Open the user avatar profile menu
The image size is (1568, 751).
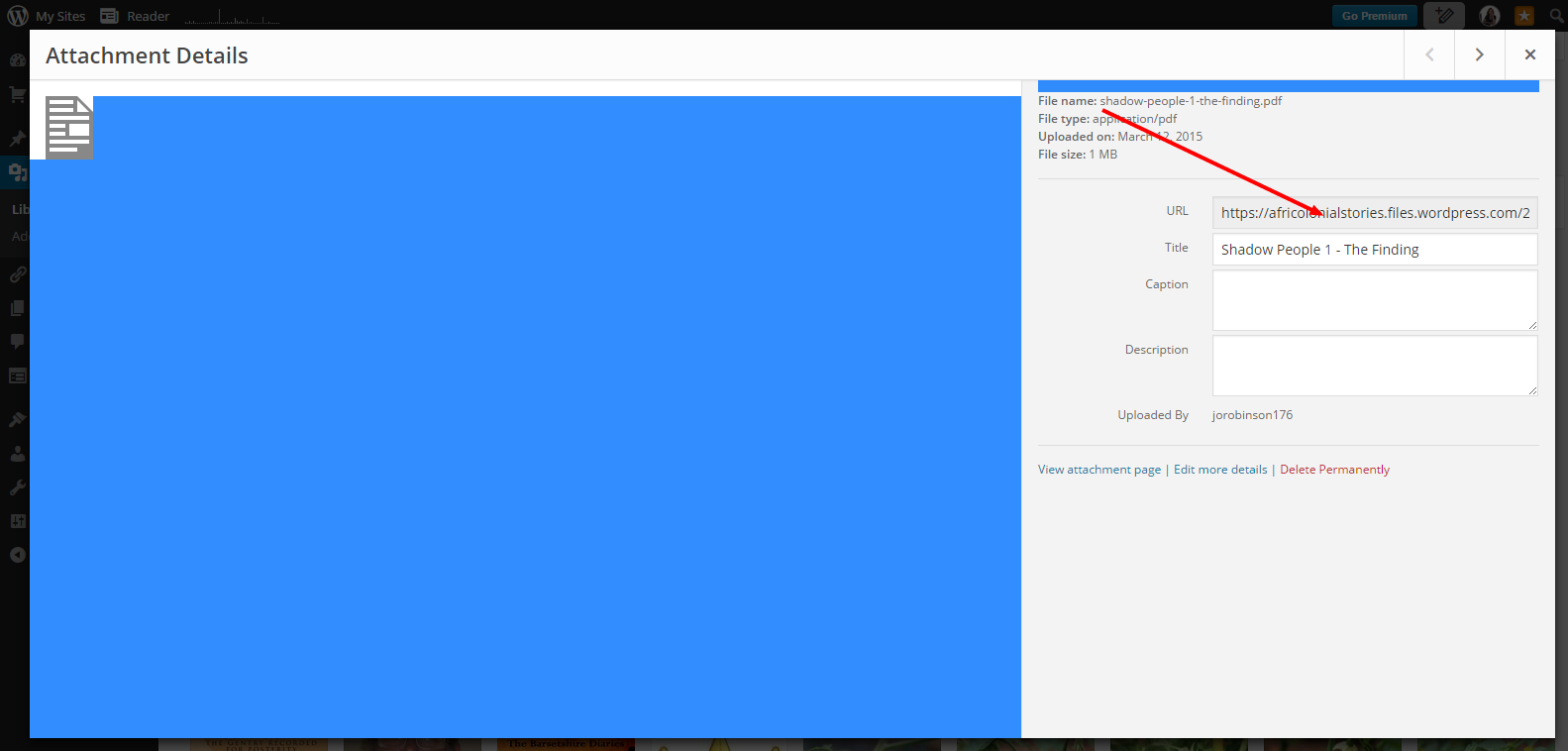click(x=1489, y=16)
